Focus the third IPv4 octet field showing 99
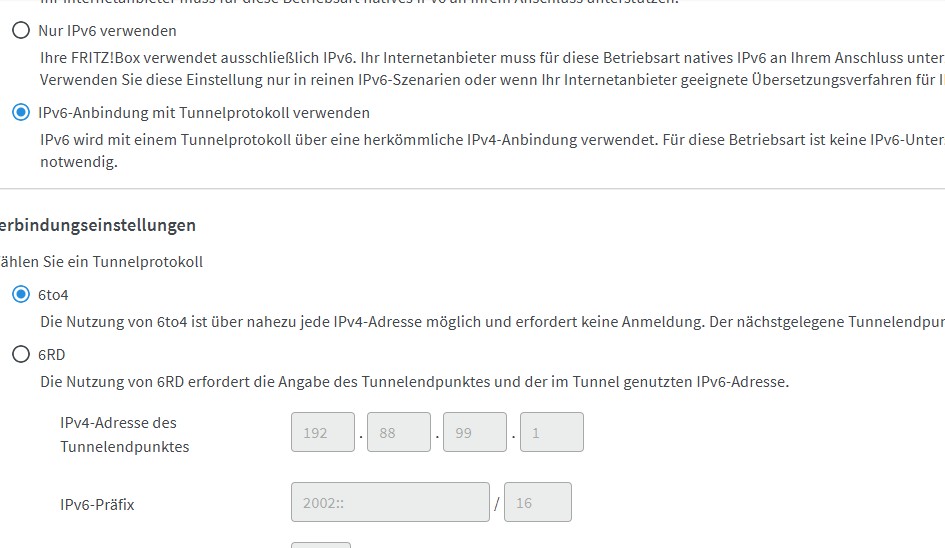This screenshot has height=548, width=945. (475, 433)
